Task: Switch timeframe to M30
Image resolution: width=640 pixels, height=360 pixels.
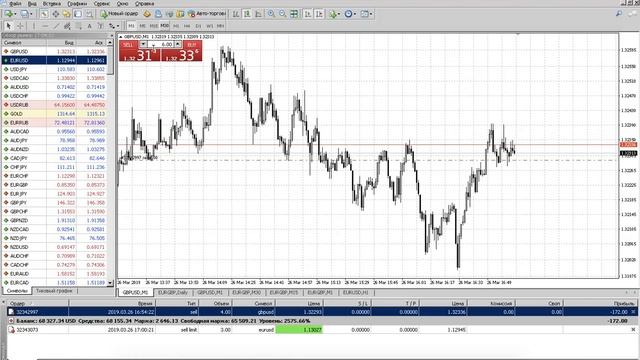Action: point(164,26)
